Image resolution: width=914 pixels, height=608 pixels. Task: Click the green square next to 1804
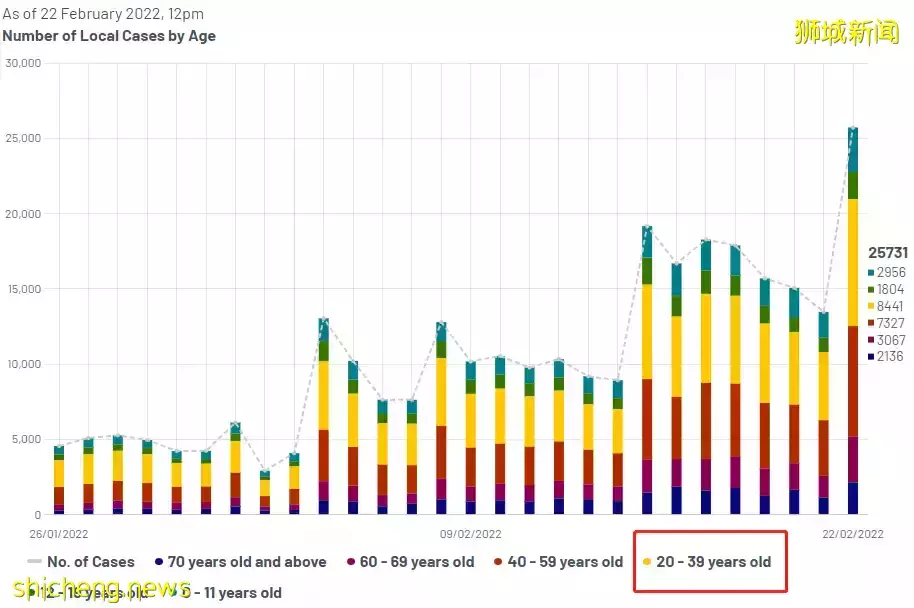tap(870, 290)
